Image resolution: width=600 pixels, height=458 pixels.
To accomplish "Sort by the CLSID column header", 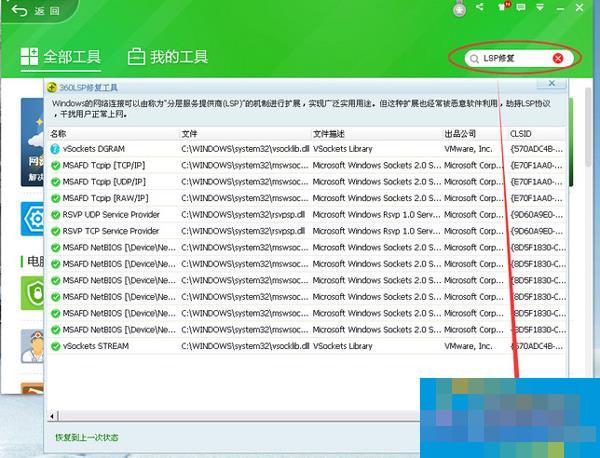I will tap(521, 134).
